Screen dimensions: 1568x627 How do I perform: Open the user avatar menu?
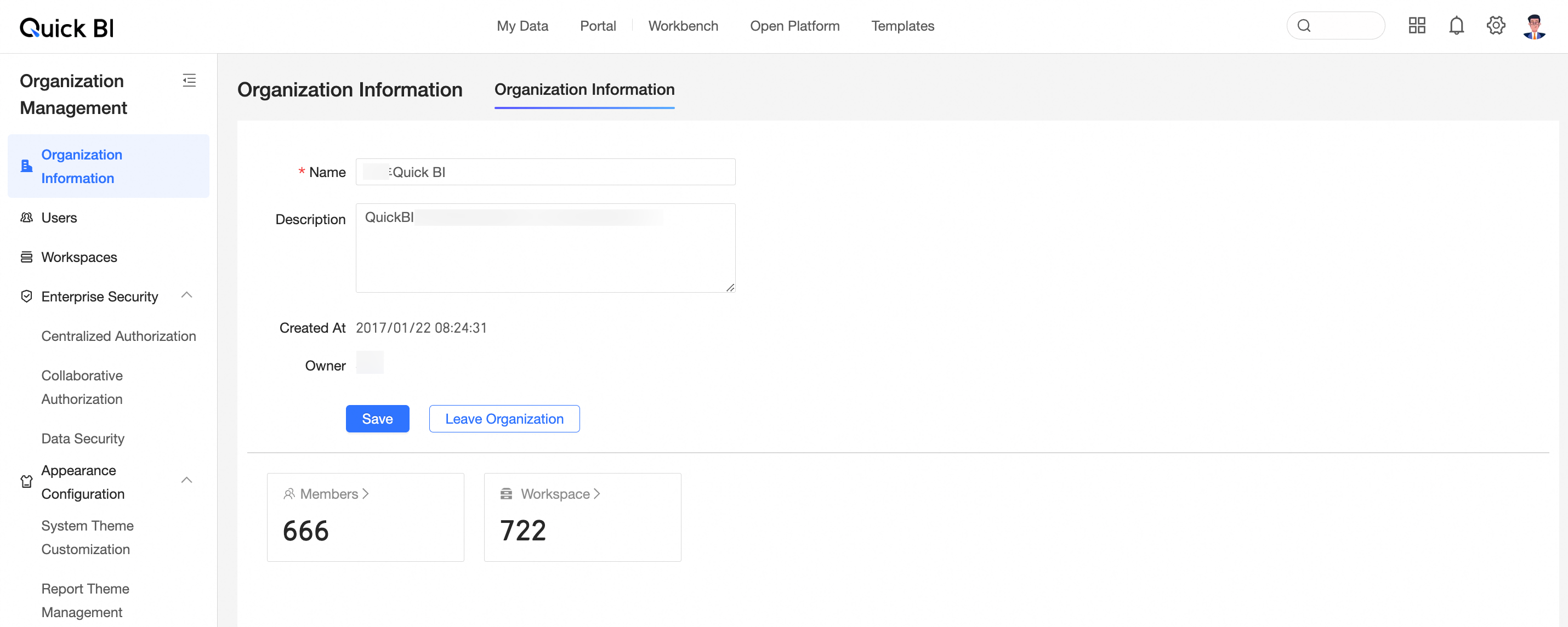(1534, 26)
